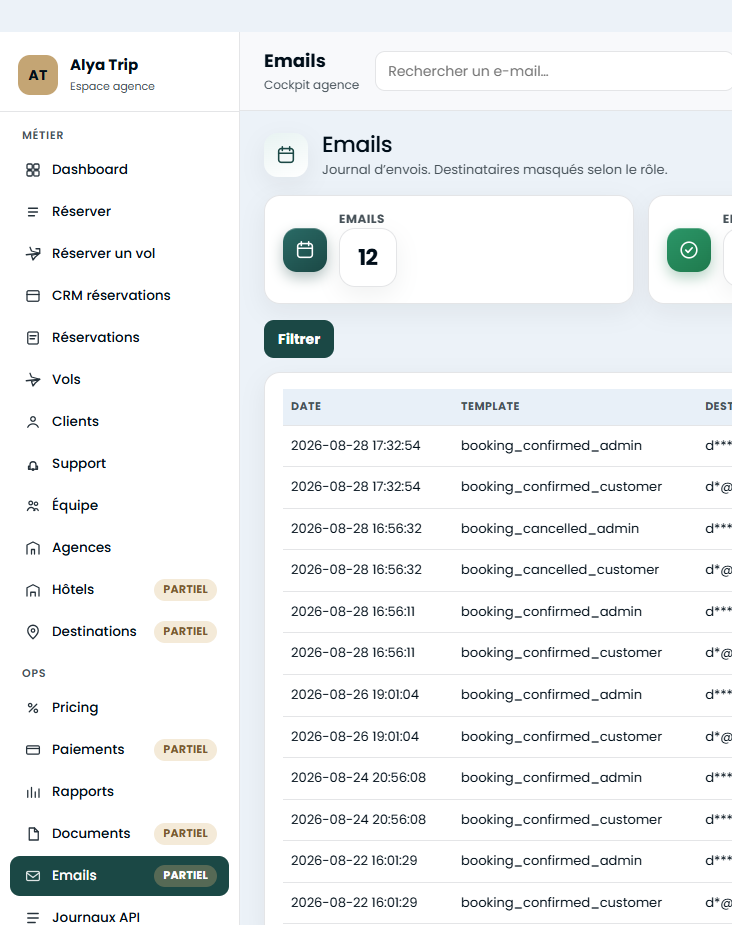
Task: Click the booking_cancelled_admin template cell
Action: pyautogui.click(x=550, y=529)
